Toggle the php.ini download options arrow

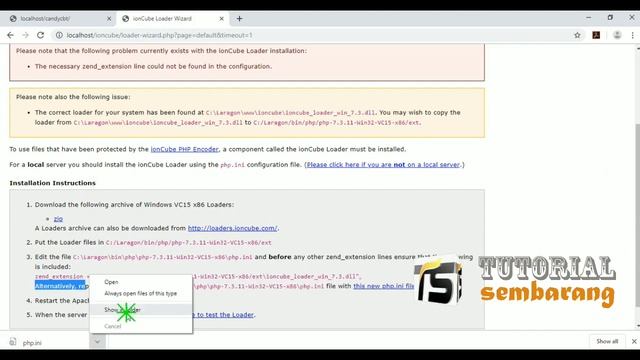click(x=97, y=342)
